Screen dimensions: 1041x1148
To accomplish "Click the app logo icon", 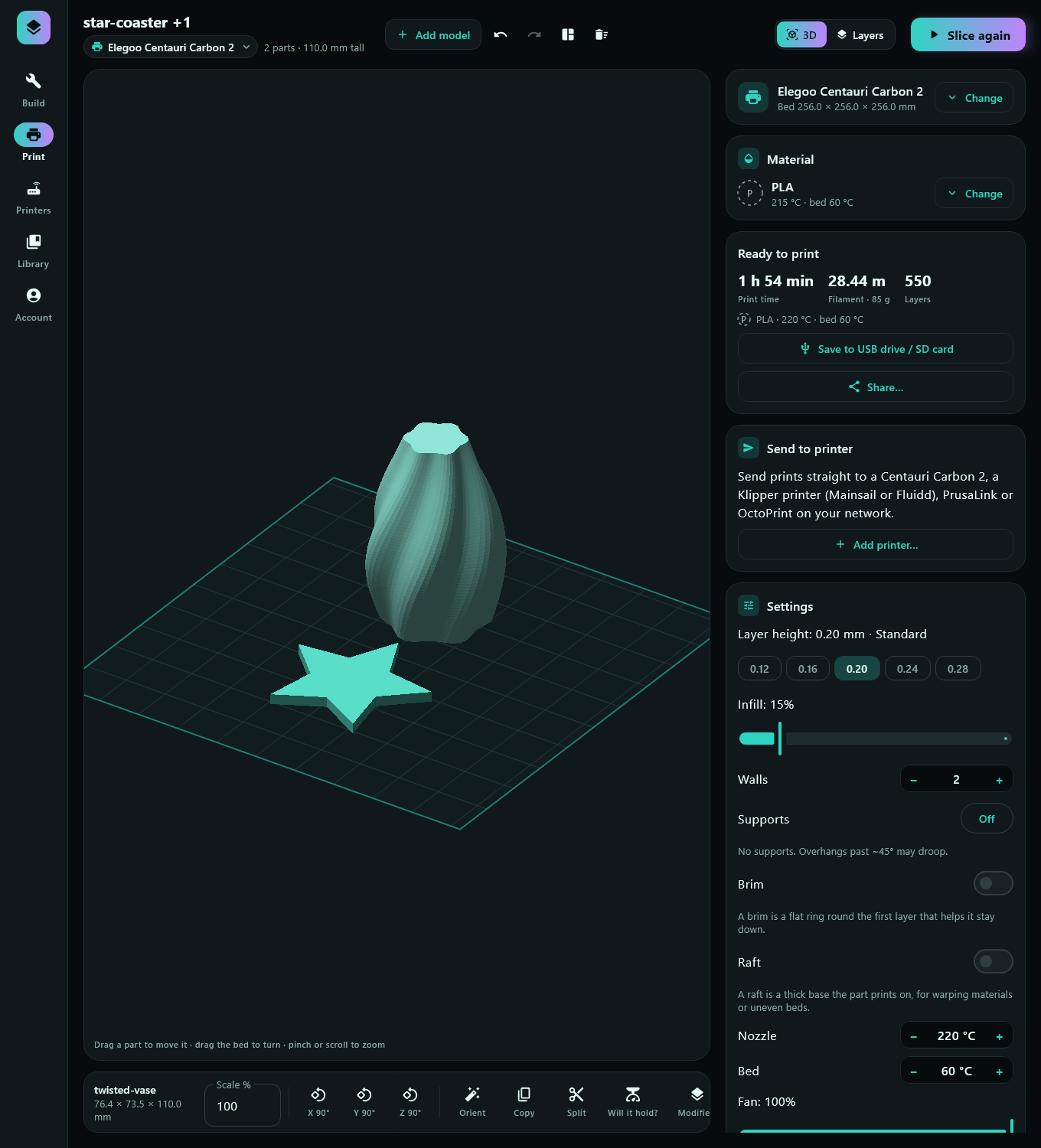I will point(34,28).
